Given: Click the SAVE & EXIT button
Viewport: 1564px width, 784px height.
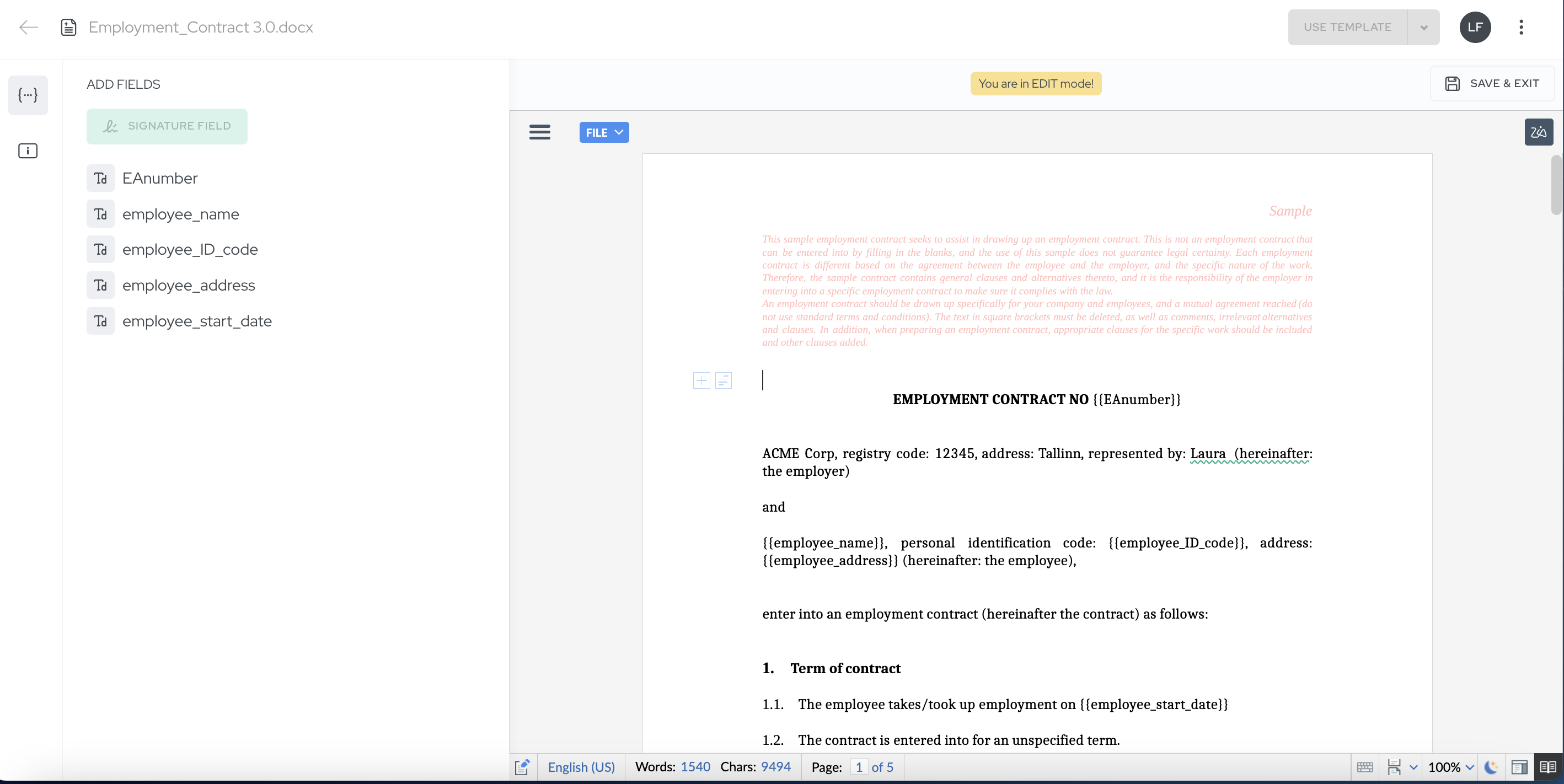Looking at the screenshot, I should [1492, 84].
